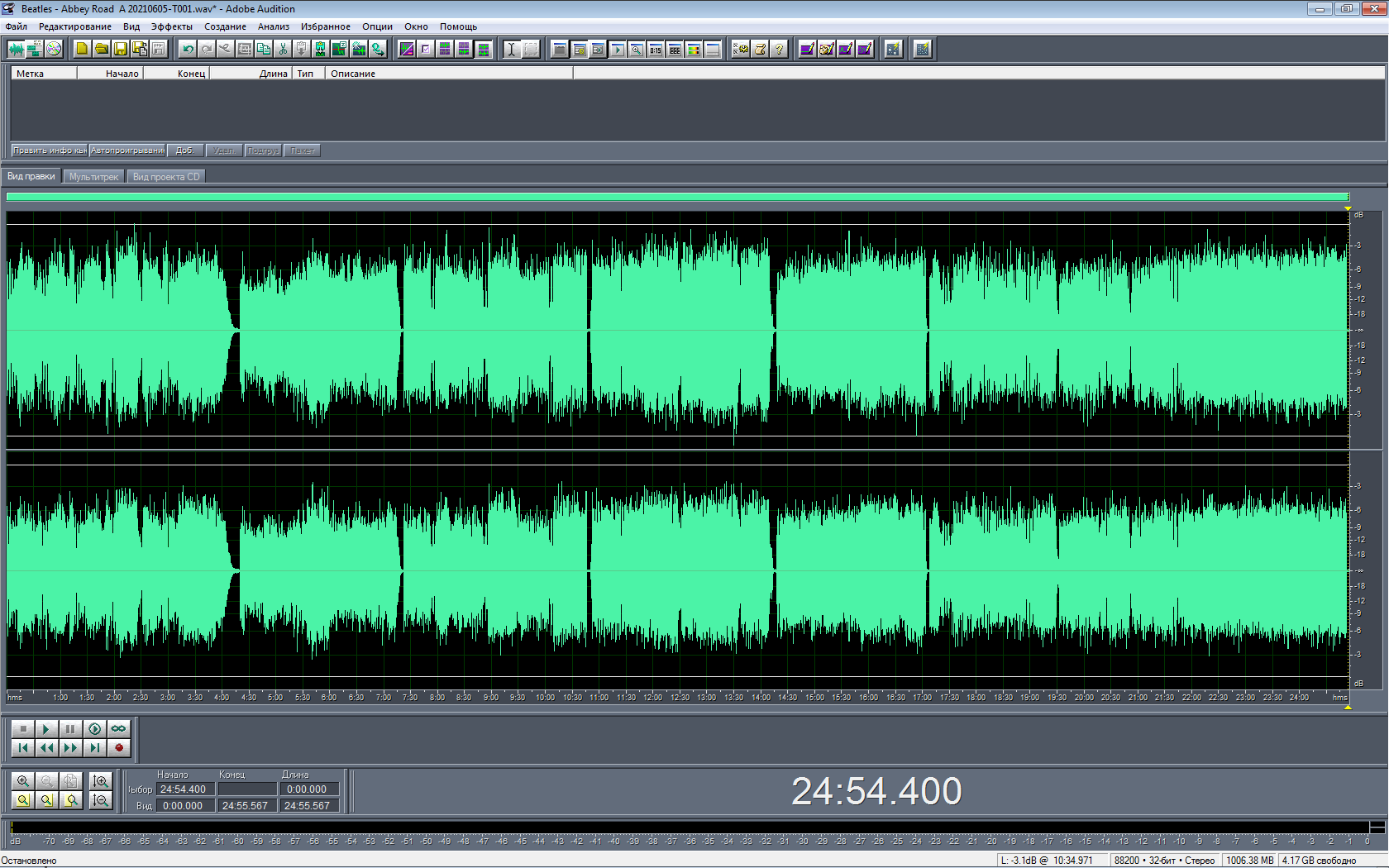Click Править инфо marker button
The image size is (1389, 868).
coord(50,150)
